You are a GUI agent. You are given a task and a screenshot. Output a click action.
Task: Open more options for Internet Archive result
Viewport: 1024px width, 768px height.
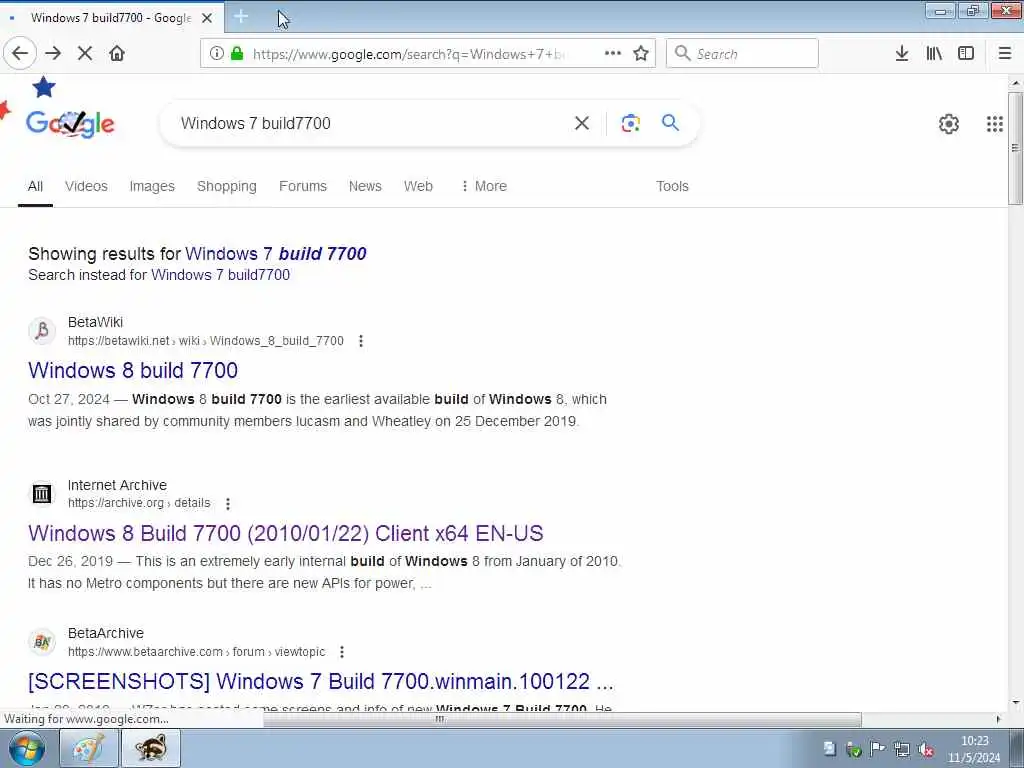tap(227, 504)
